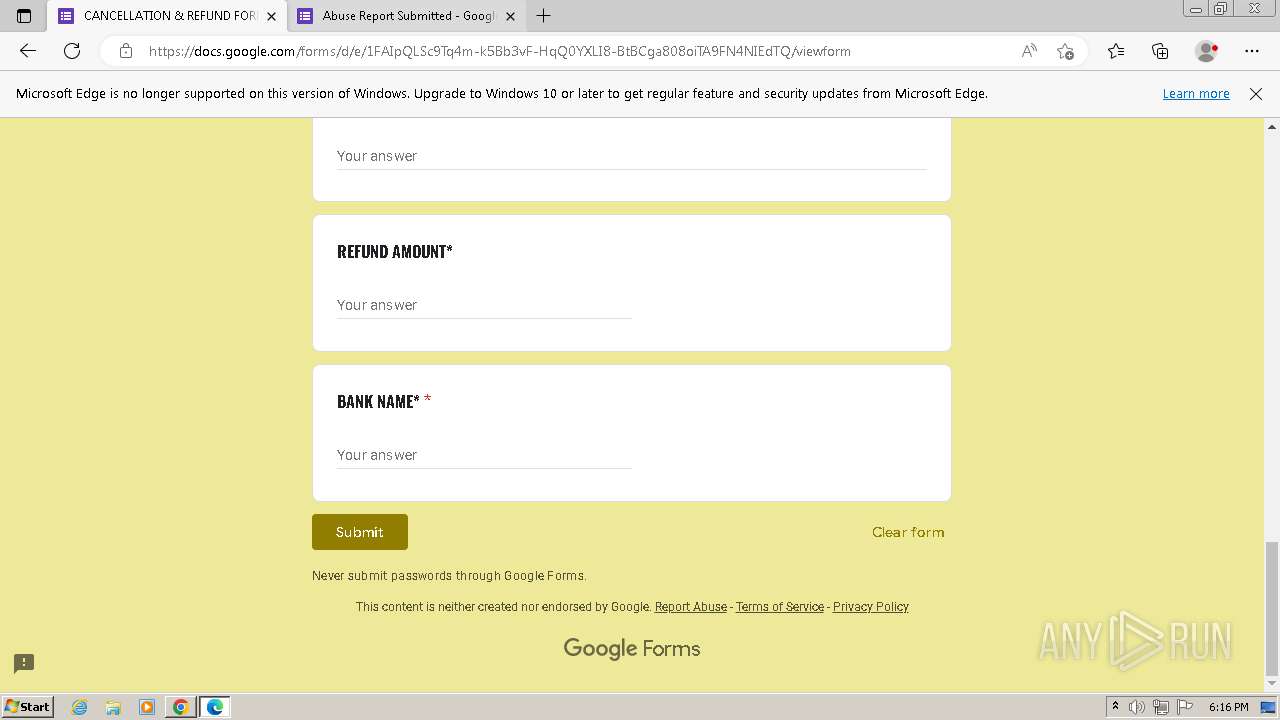Focus the topmost Your answer field
The image size is (1280, 720).
[631, 156]
